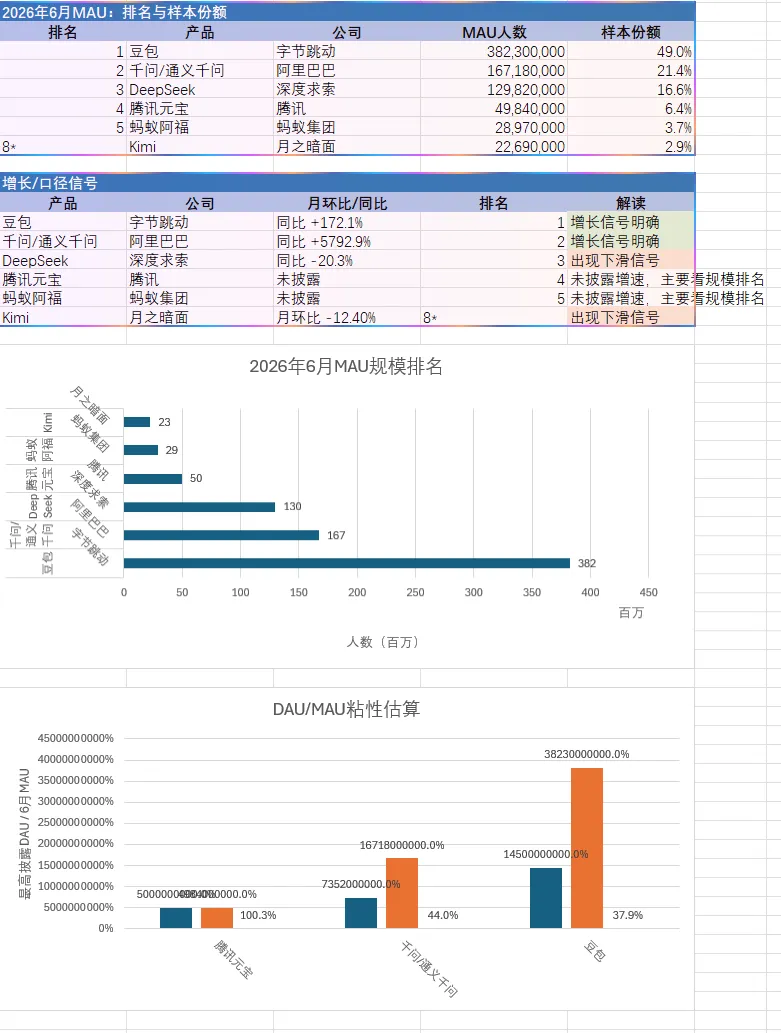
Task: Click the 37.9% data label
Action: pos(627,915)
